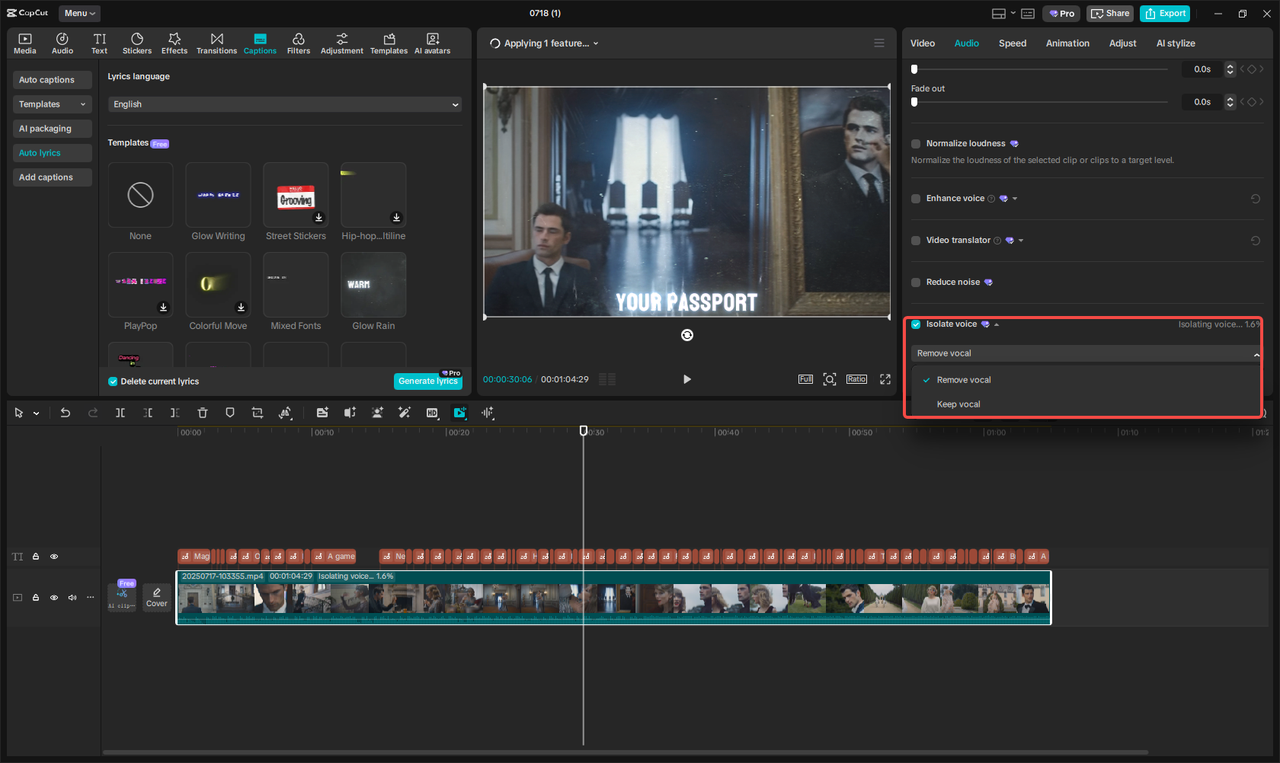The width and height of the screenshot is (1280, 763).
Task: Enter fullscreen preview with the expand icon
Action: click(x=885, y=379)
